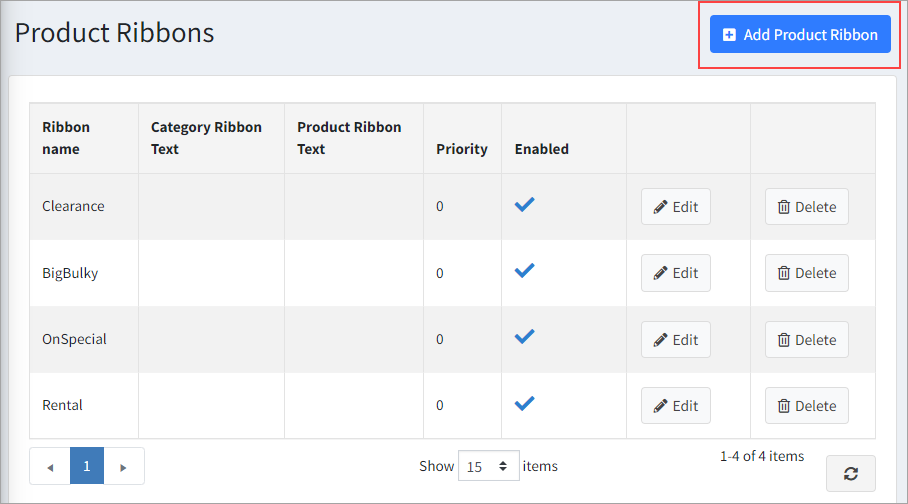Click the refresh icon below the table

pos(850,474)
